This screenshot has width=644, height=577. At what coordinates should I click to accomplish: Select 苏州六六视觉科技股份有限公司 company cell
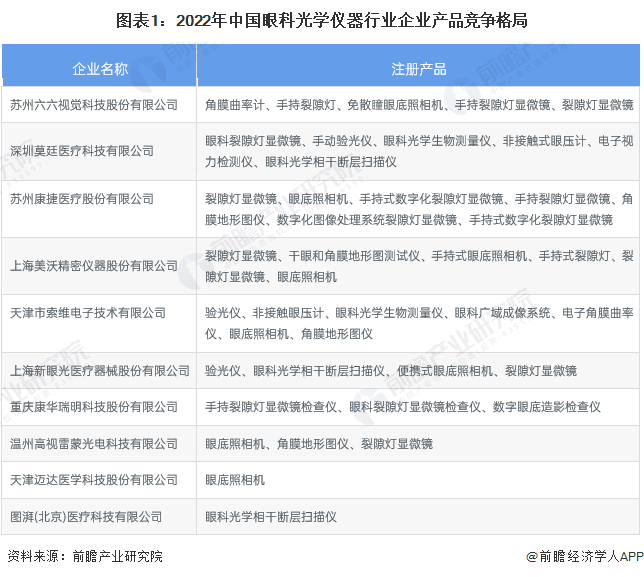tap(99, 105)
